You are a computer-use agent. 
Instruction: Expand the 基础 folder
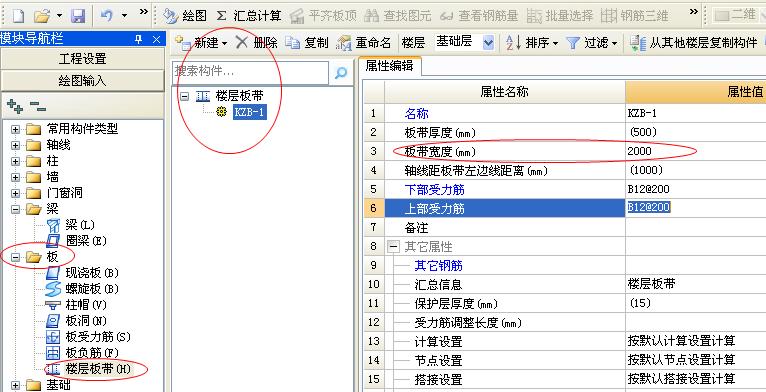pyautogui.click(x=16, y=385)
